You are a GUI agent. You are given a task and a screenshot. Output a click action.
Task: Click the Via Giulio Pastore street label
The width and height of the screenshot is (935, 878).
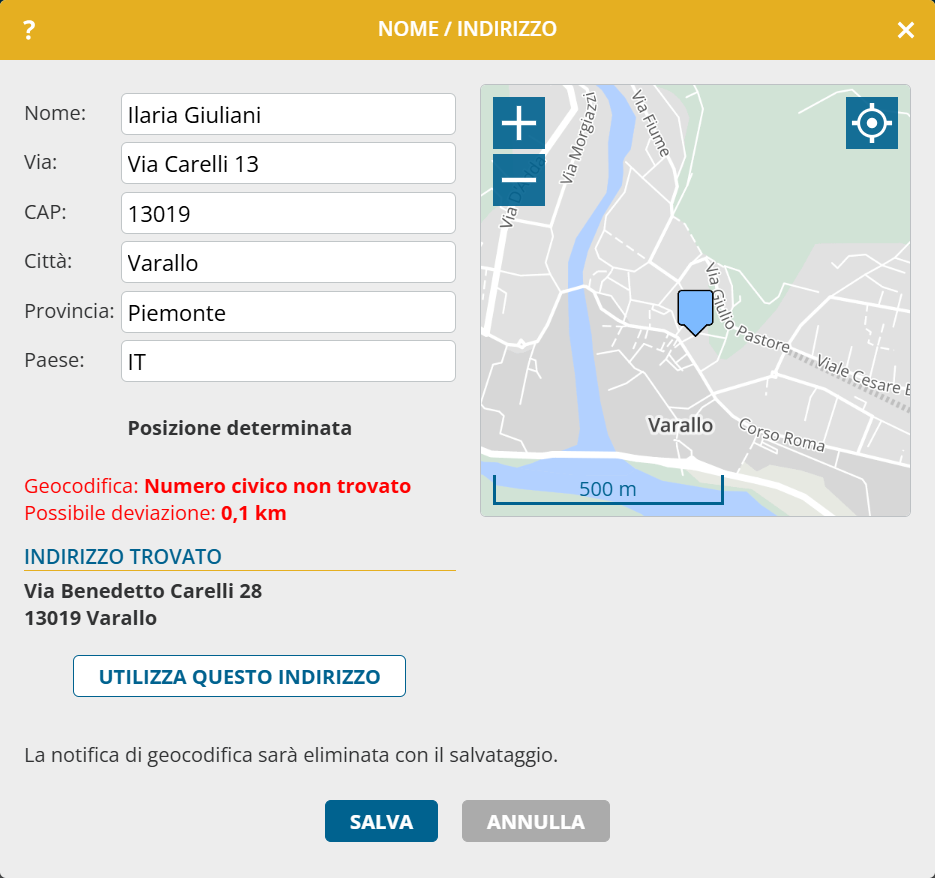pyautogui.click(x=749, y=308)
